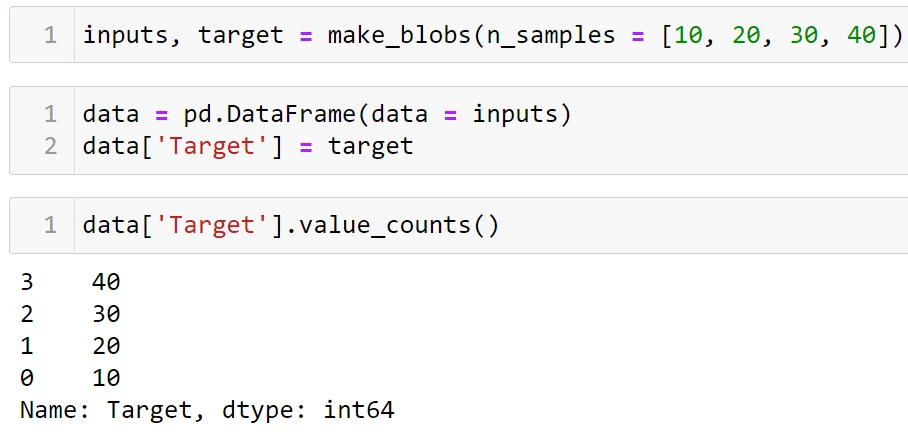The image size is (908, 434).
Task: Click value_counts() in the third cell
Action: coord(399,225)
